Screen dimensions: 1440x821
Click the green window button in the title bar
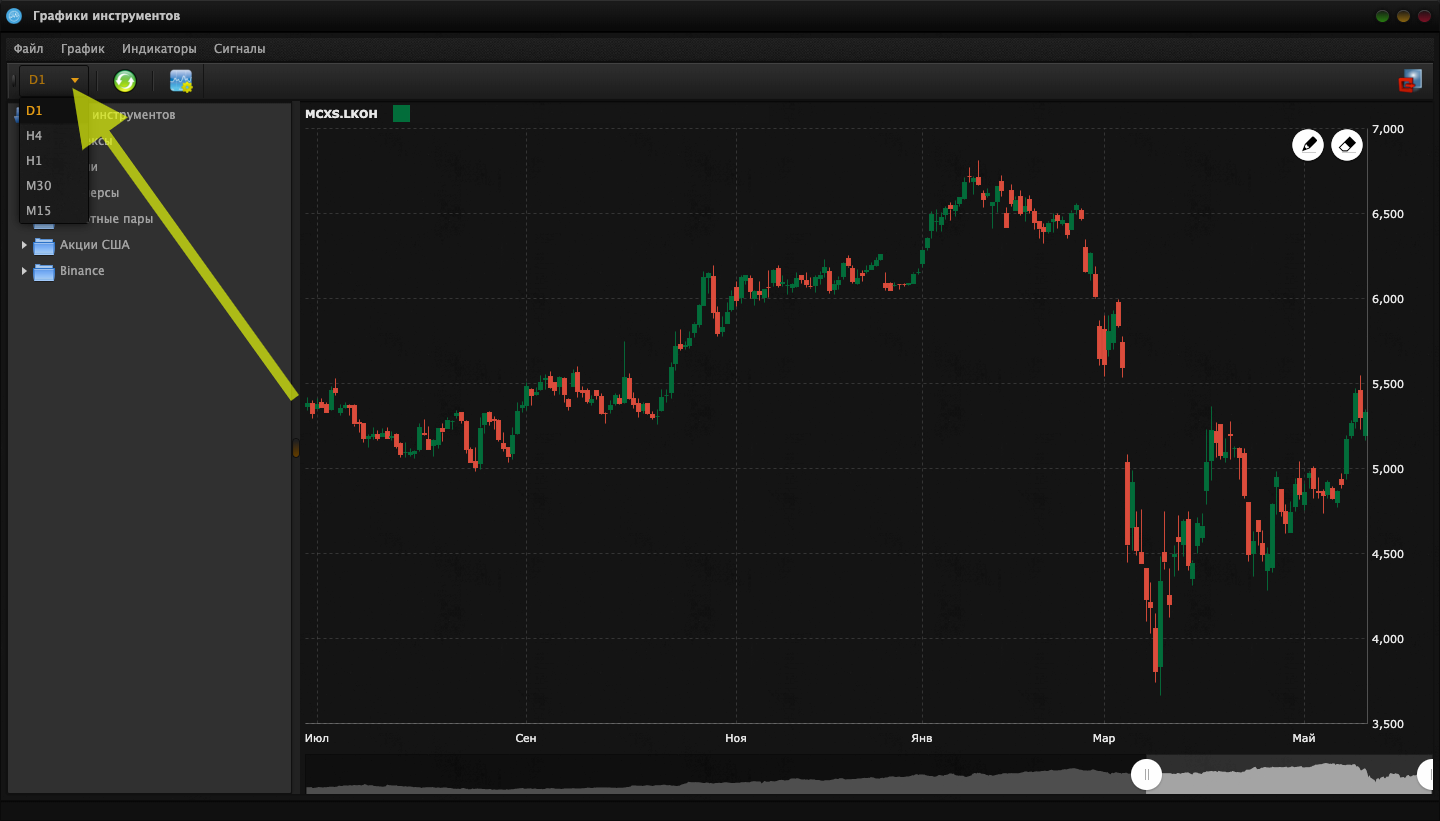[x=1382, y=16]
